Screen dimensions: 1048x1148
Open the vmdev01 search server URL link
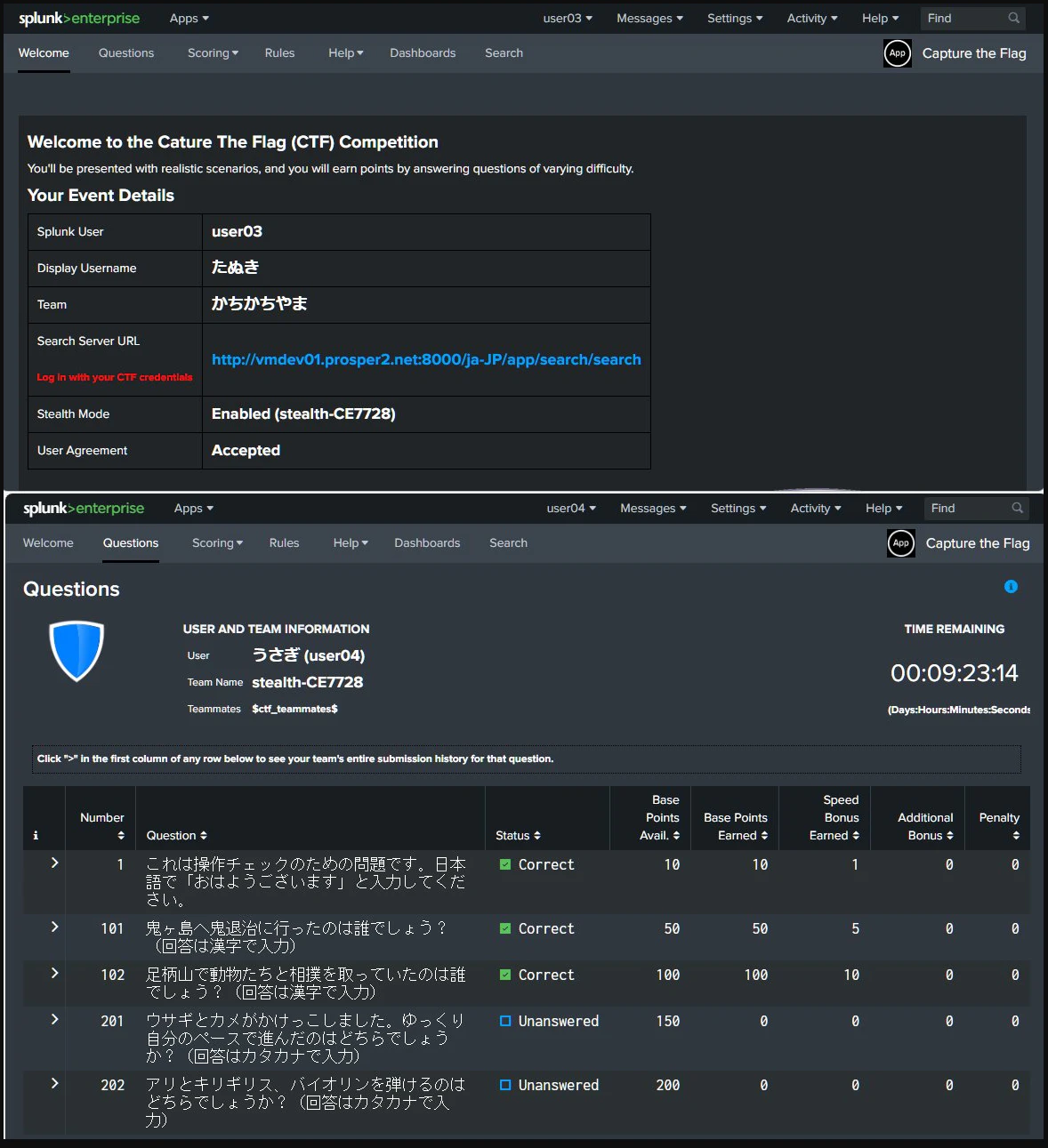click(x=426, y=359)
